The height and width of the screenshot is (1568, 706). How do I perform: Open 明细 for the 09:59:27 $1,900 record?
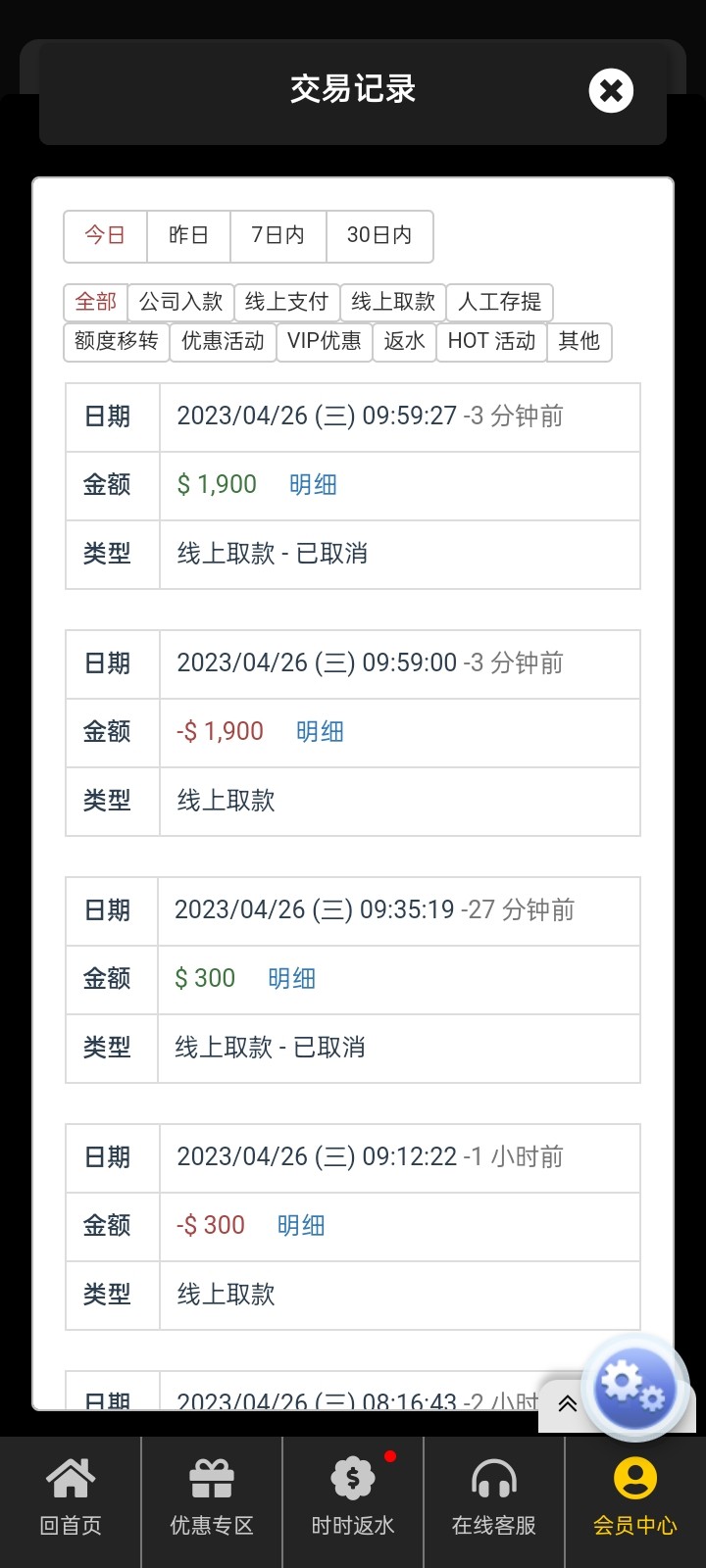(x=314, y=485)
